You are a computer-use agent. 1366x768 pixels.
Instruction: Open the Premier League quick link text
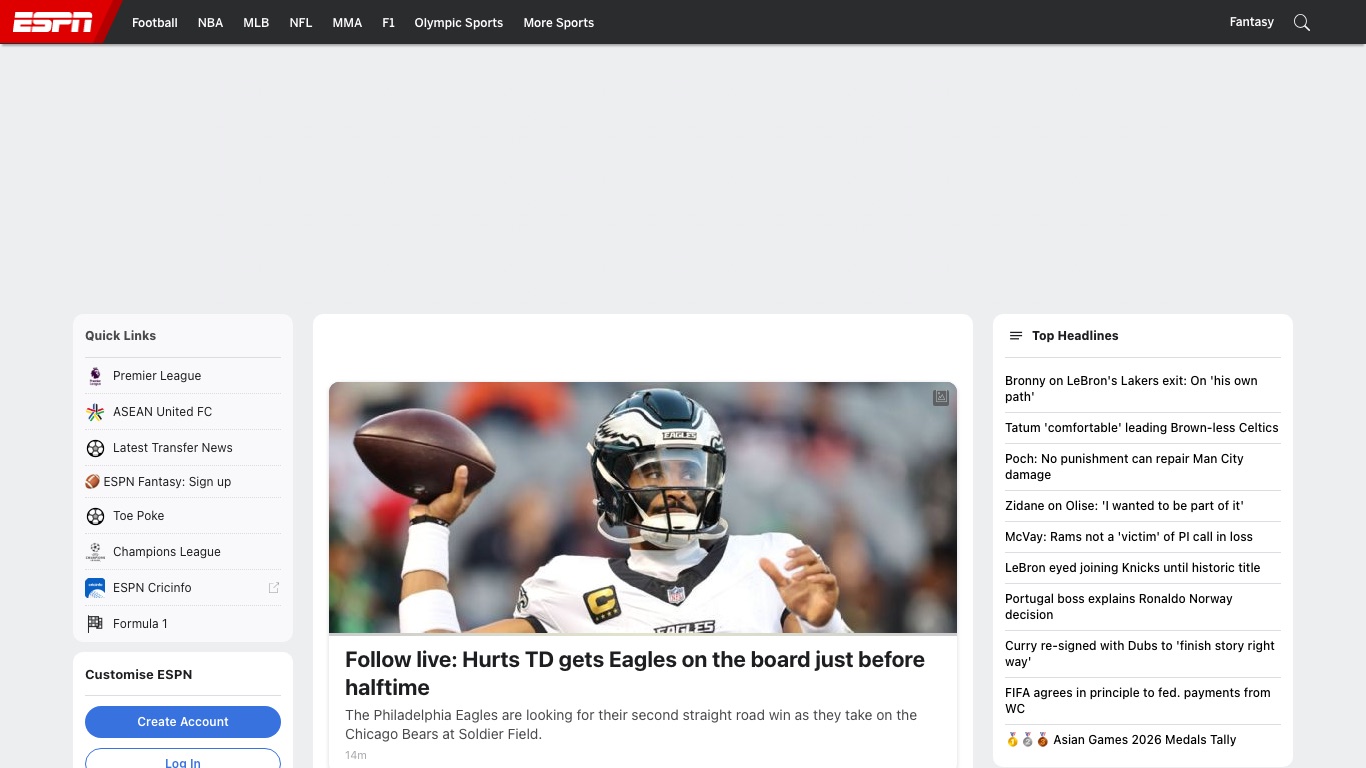[157, 376]
